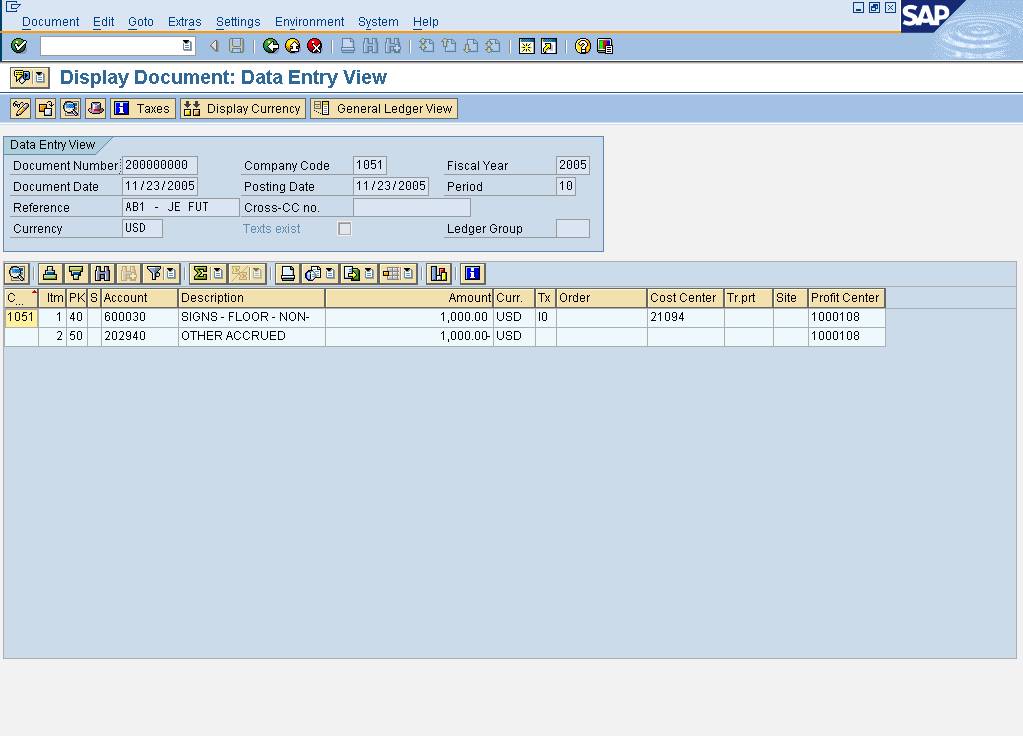Expand the Export dropdown arrow
The image size is (1023, 736).
[369, 273]
